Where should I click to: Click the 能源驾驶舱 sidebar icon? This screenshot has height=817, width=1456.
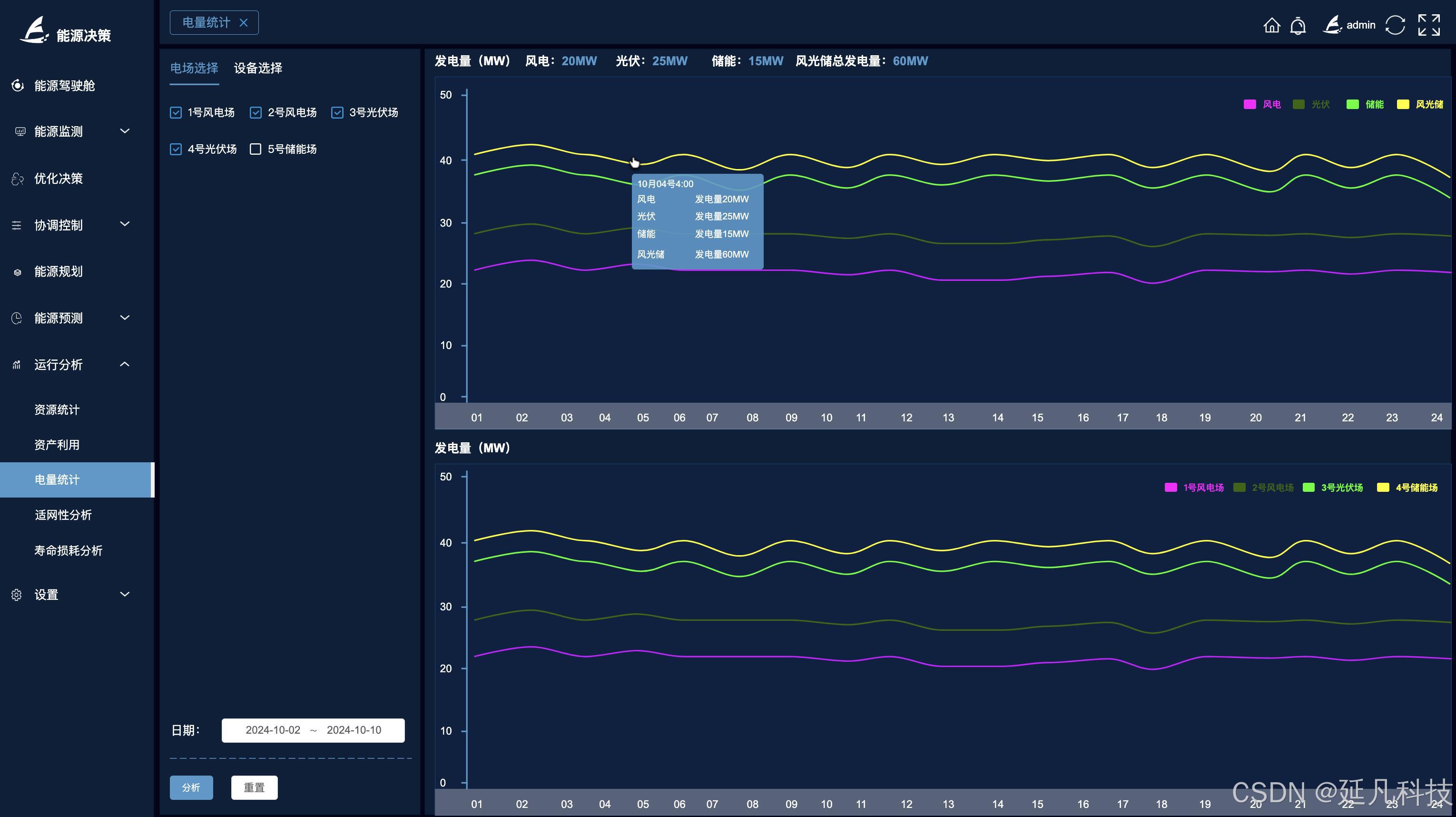pyautogui.click(x=18, y=85)
